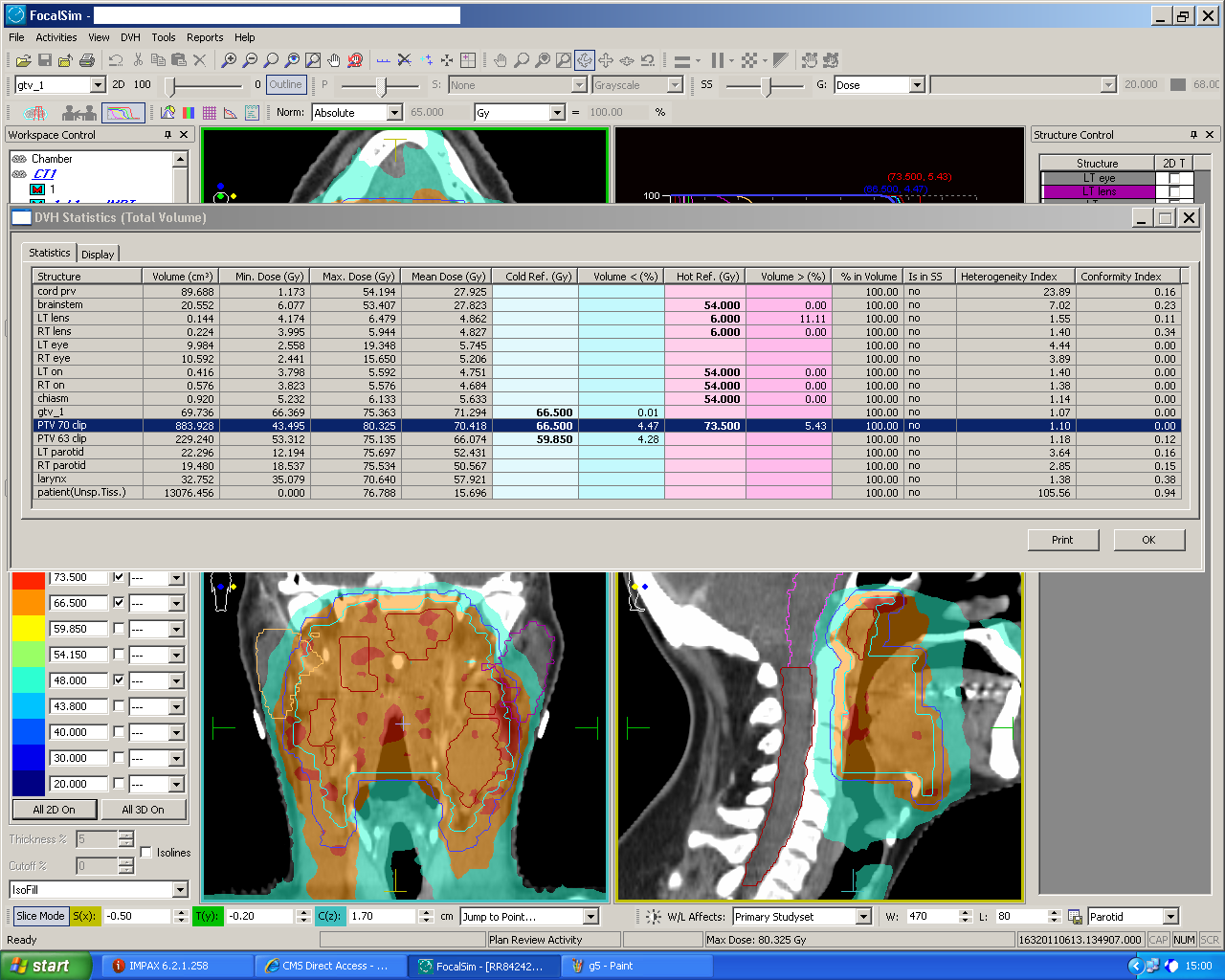
Task: Open the Primary Studyset dropdown
Action: click(x=863, y=917)
